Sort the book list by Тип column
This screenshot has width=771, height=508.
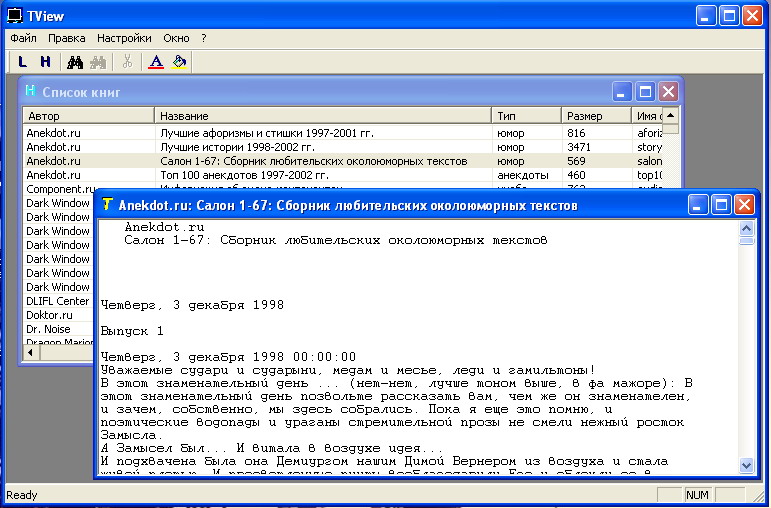click(x=526, y=116)
